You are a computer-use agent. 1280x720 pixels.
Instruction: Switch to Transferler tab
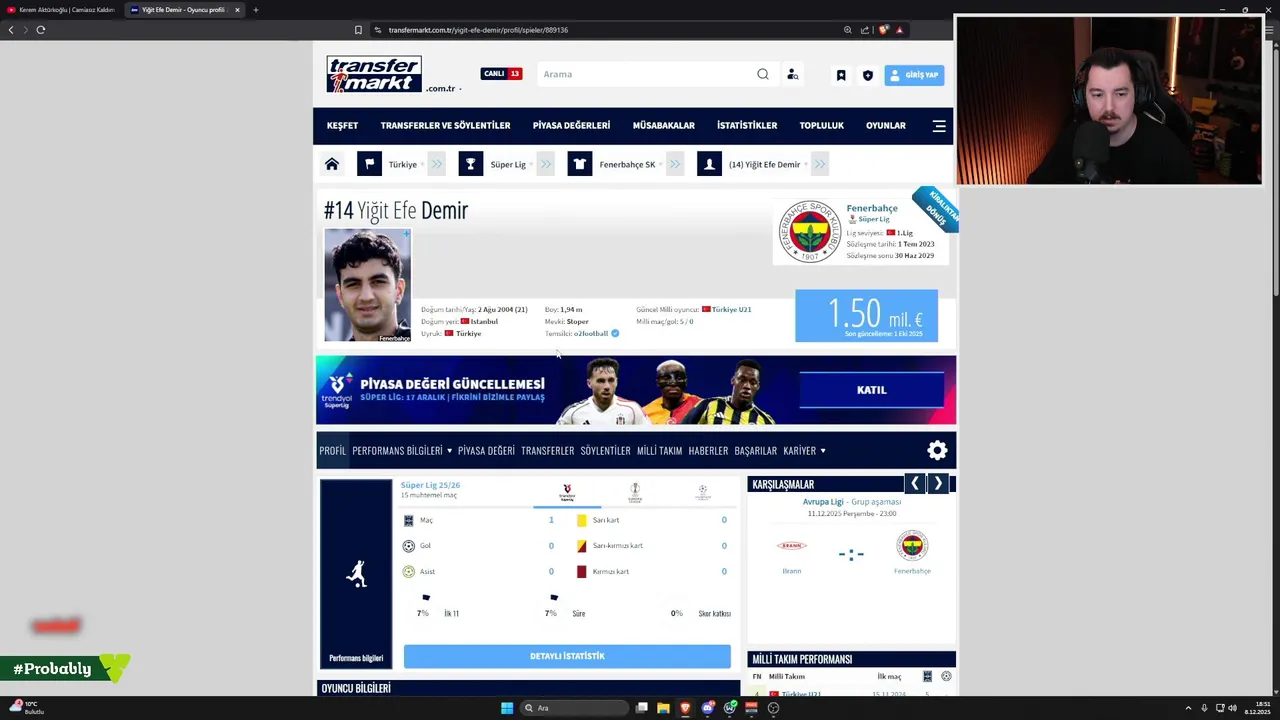click(547, 451)
